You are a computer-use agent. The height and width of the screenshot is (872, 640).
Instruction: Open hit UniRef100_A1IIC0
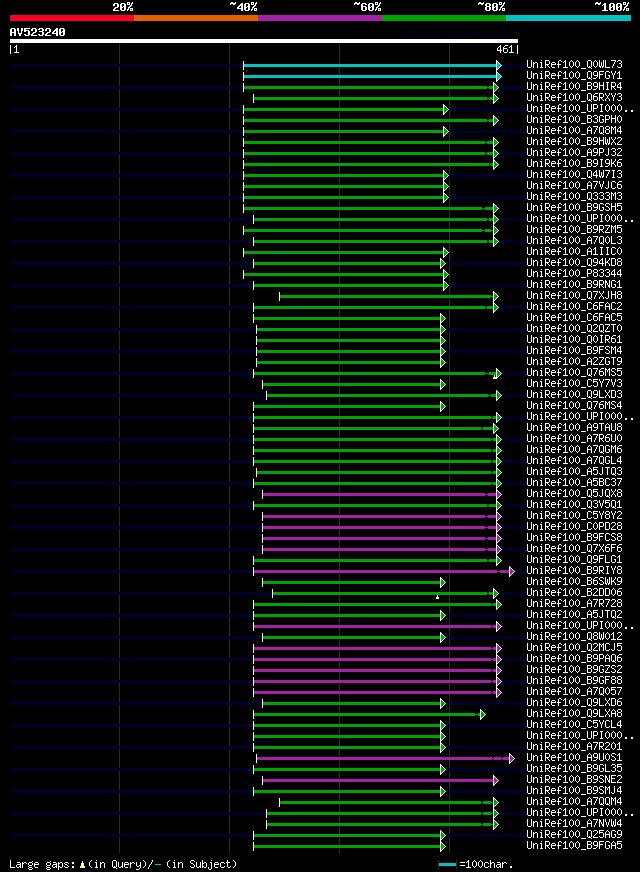(574, 252)
